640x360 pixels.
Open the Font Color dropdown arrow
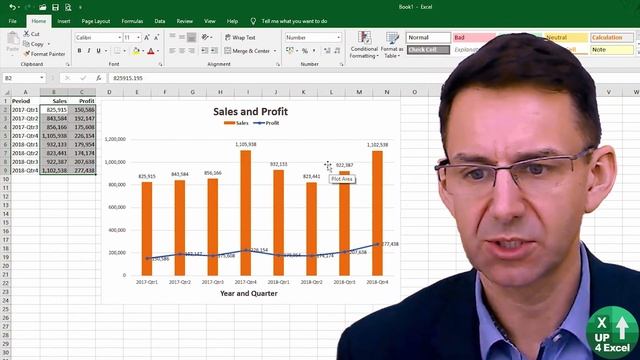[158, 51]
